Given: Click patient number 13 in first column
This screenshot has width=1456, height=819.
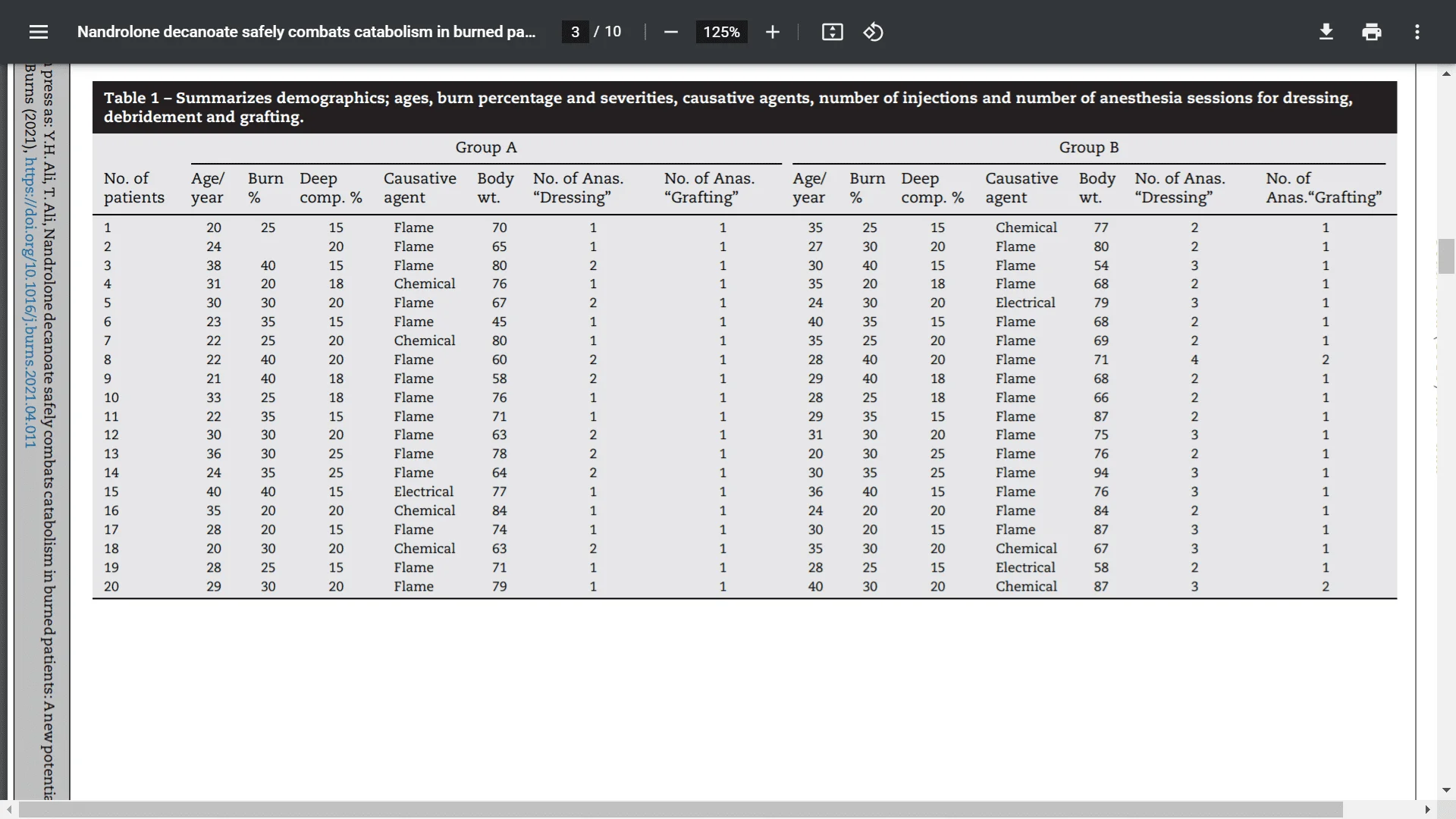Looking at the screenshot, I should click(x=111, y=453).
